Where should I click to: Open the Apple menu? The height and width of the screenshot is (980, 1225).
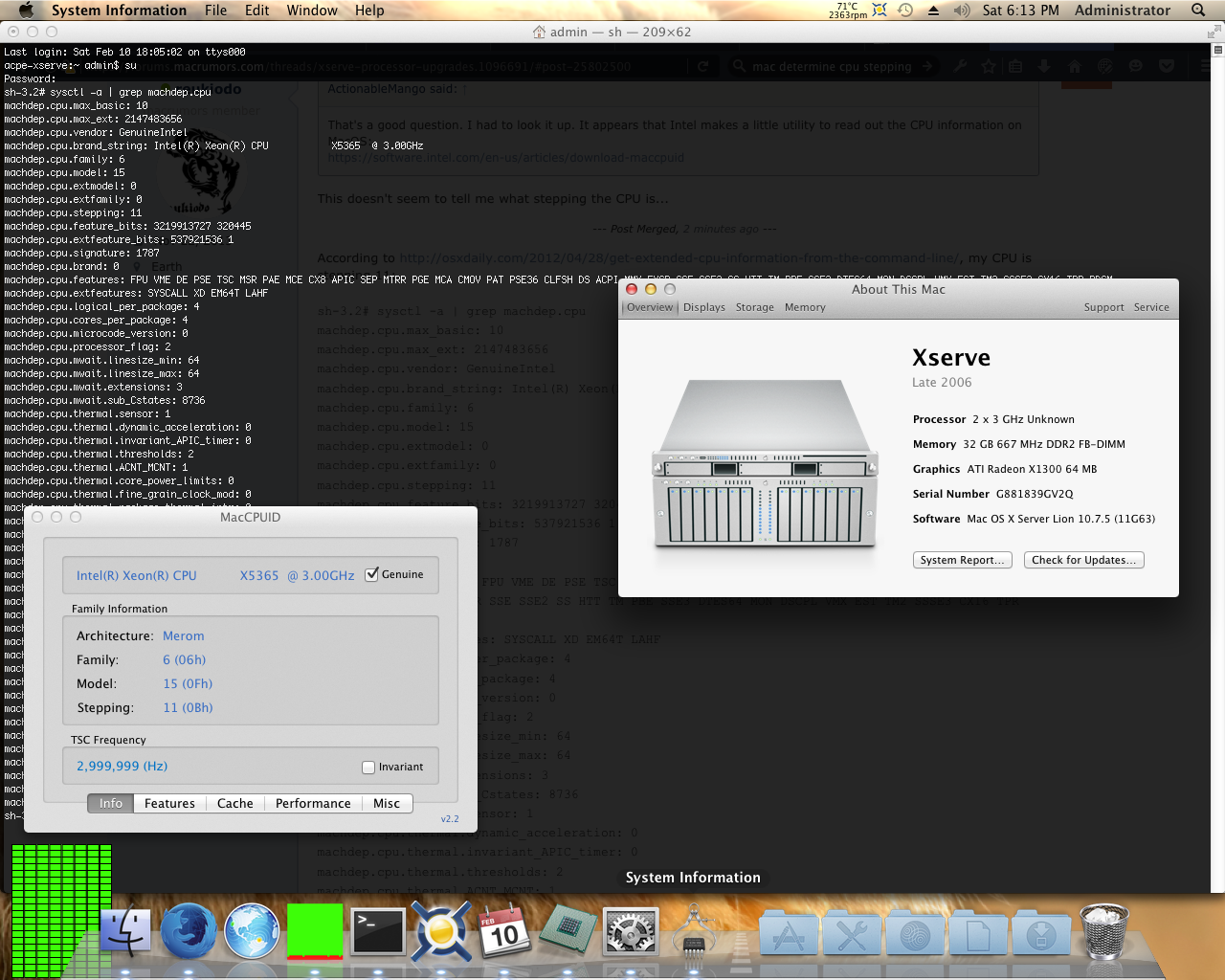(x=27, y=11)
